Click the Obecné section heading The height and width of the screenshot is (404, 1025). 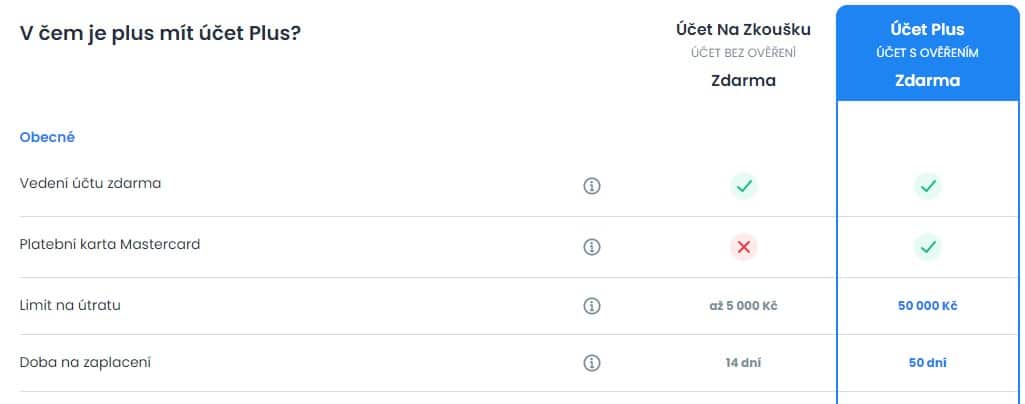(47, 137)
